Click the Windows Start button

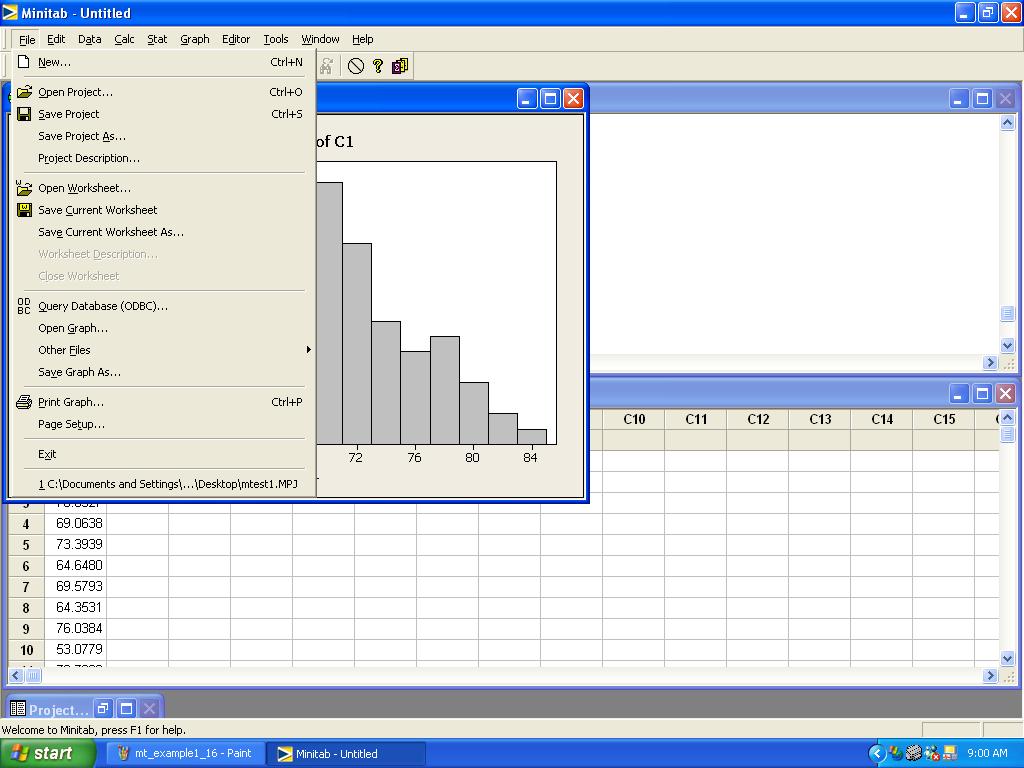point(48,753)
